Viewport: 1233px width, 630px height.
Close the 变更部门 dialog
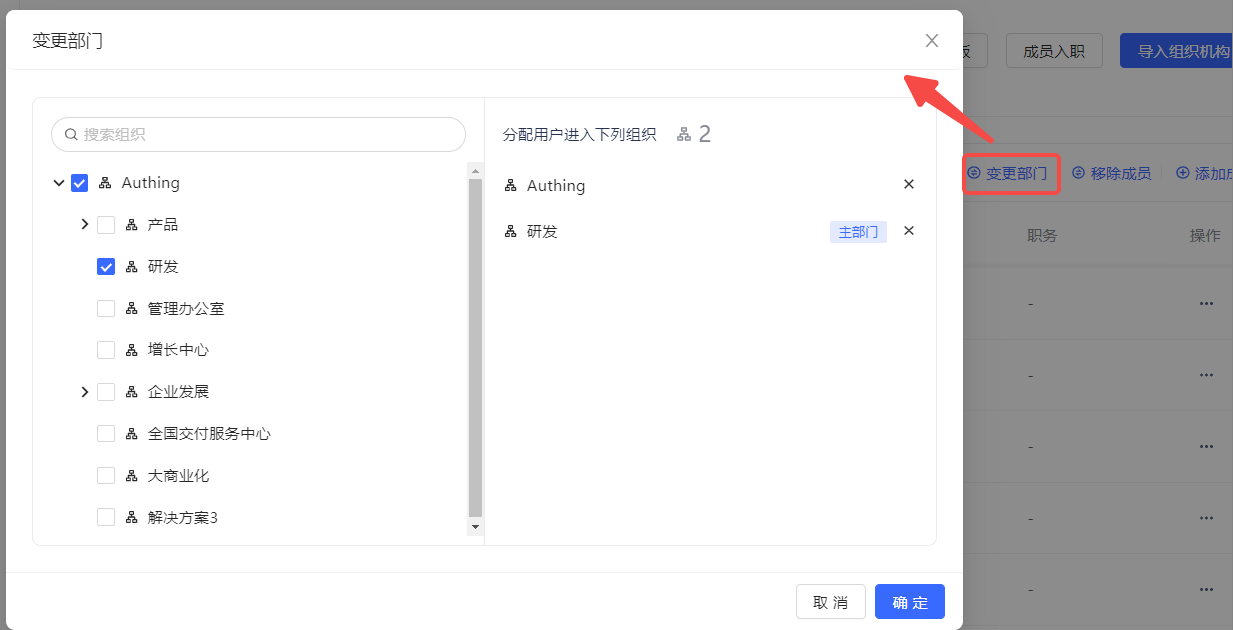[x=932, y=41]
